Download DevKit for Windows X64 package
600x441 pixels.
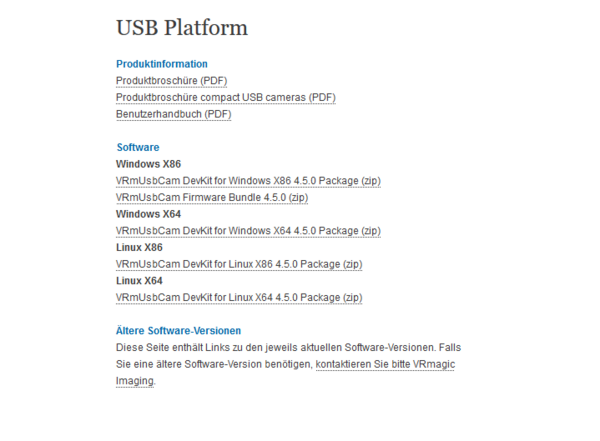(x=248, y=231)
